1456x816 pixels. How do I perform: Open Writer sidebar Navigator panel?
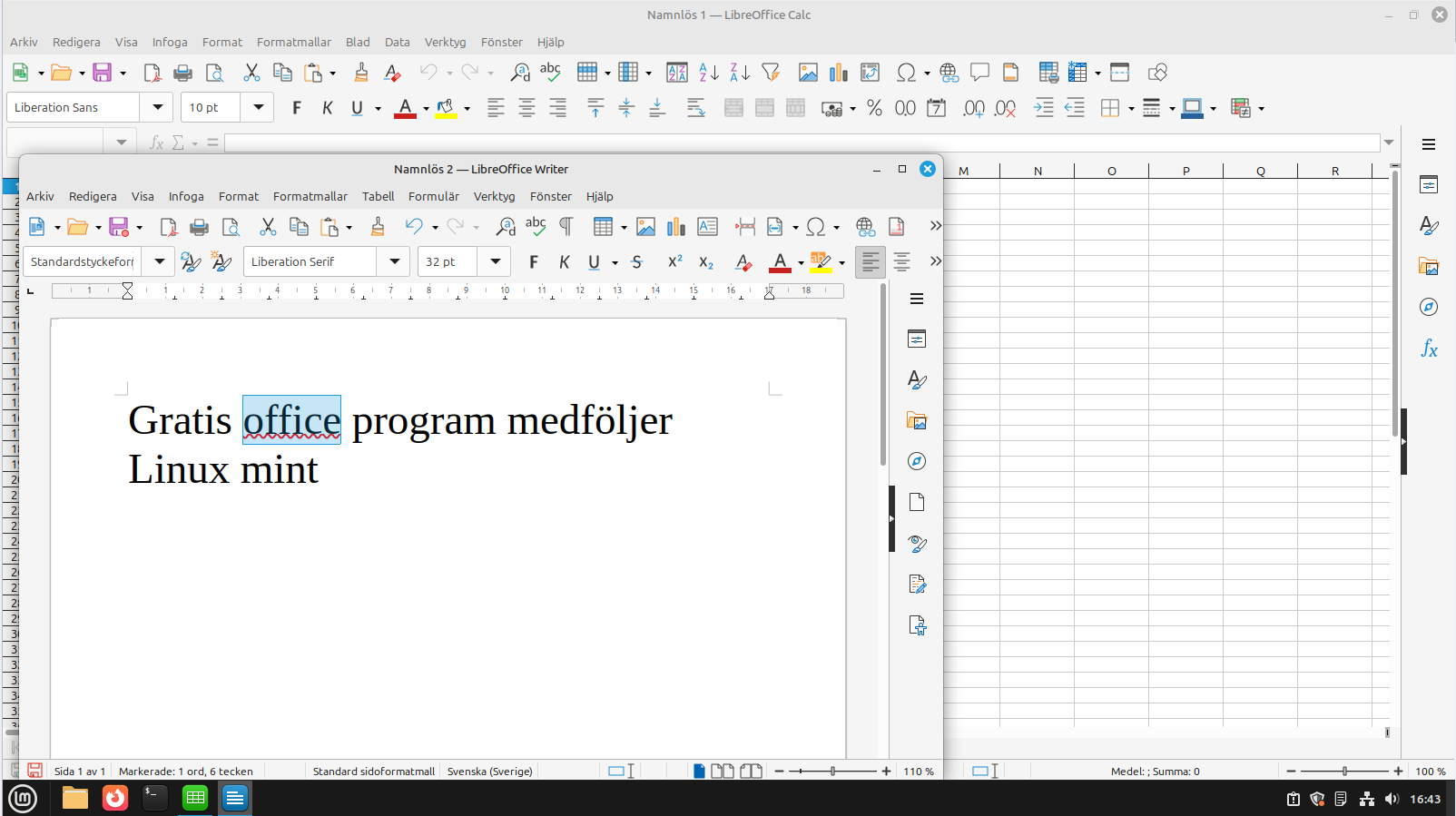(x=917, y=462)
